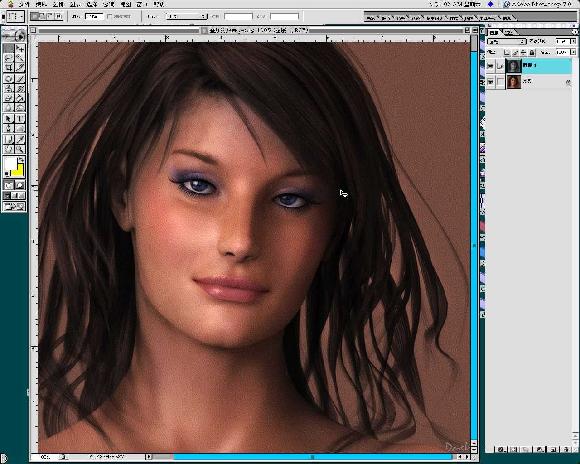Click Jump to ImageReady button
The width and height of the screenshot is (580, 464).
(14, 206)
